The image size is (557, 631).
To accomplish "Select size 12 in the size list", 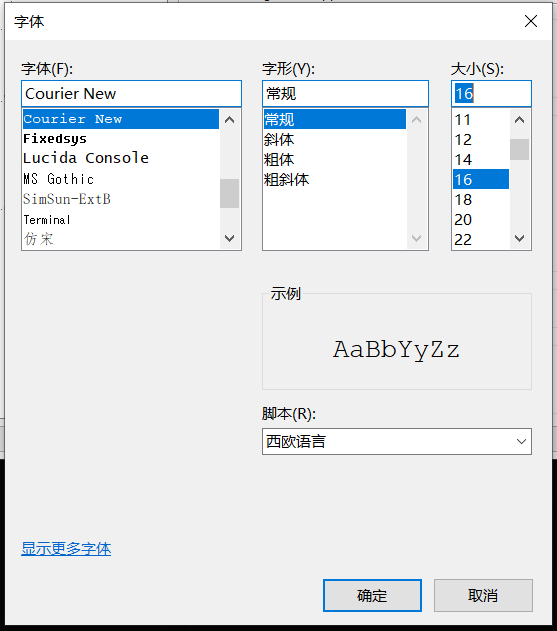I will [x=481, y=140].
